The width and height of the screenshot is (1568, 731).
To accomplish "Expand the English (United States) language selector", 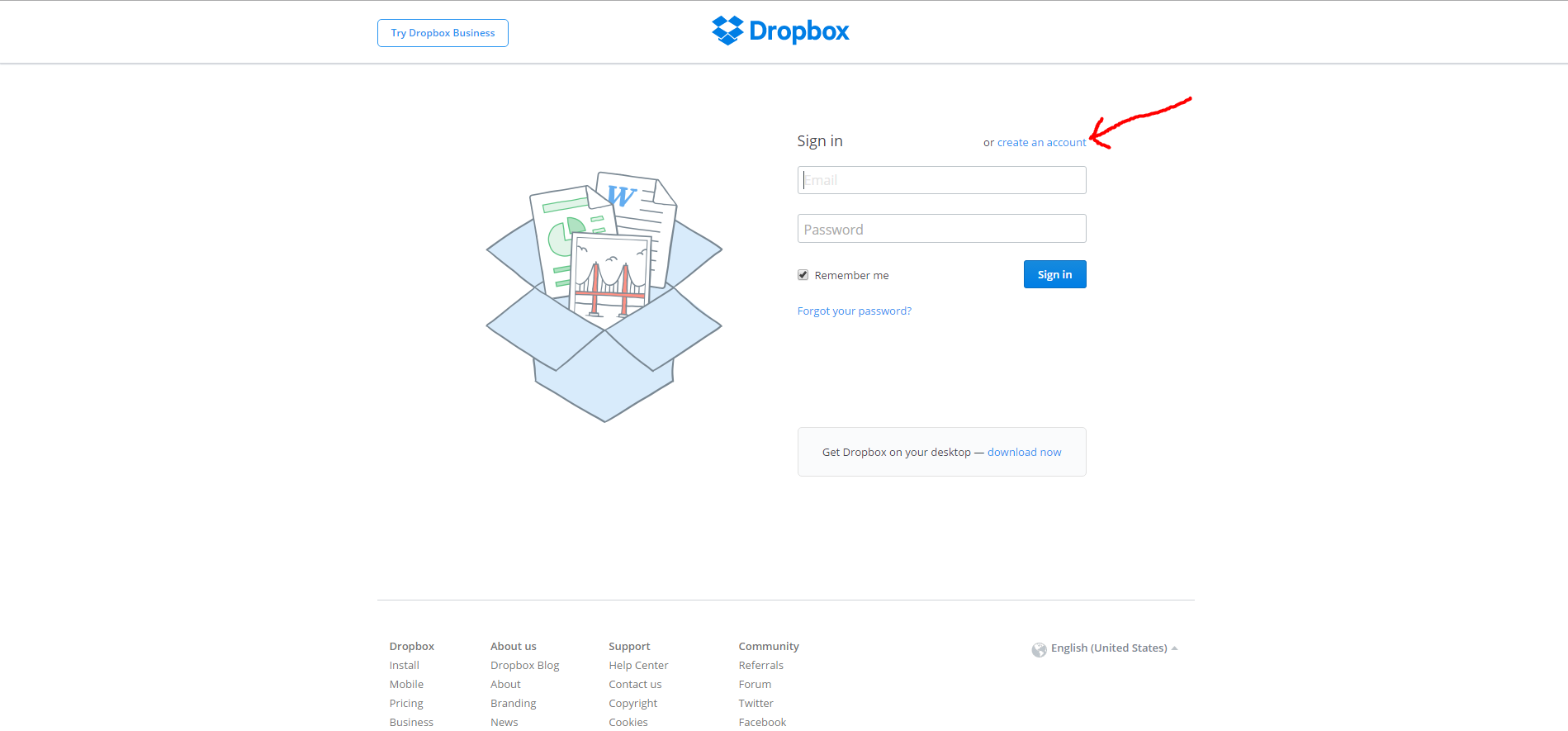I will click(x=1109, y=648).
